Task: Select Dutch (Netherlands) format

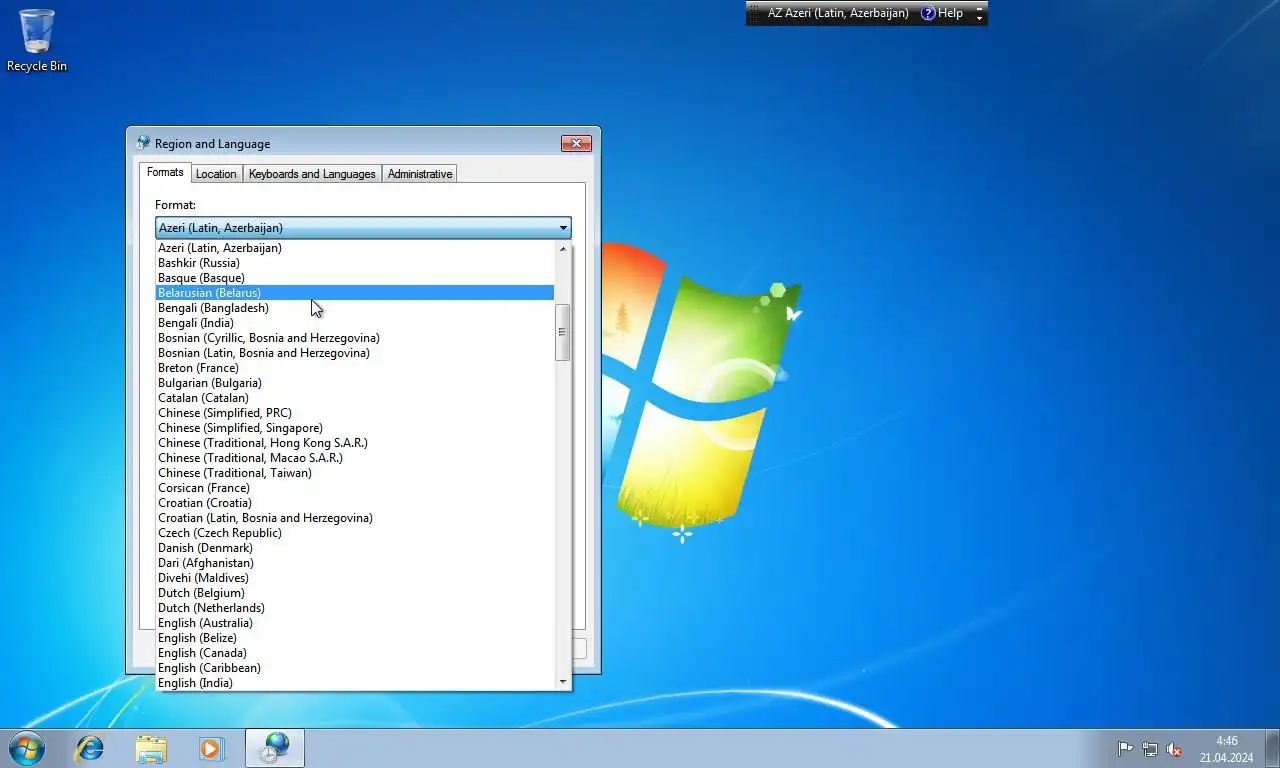Action: (x=355, y=608)
